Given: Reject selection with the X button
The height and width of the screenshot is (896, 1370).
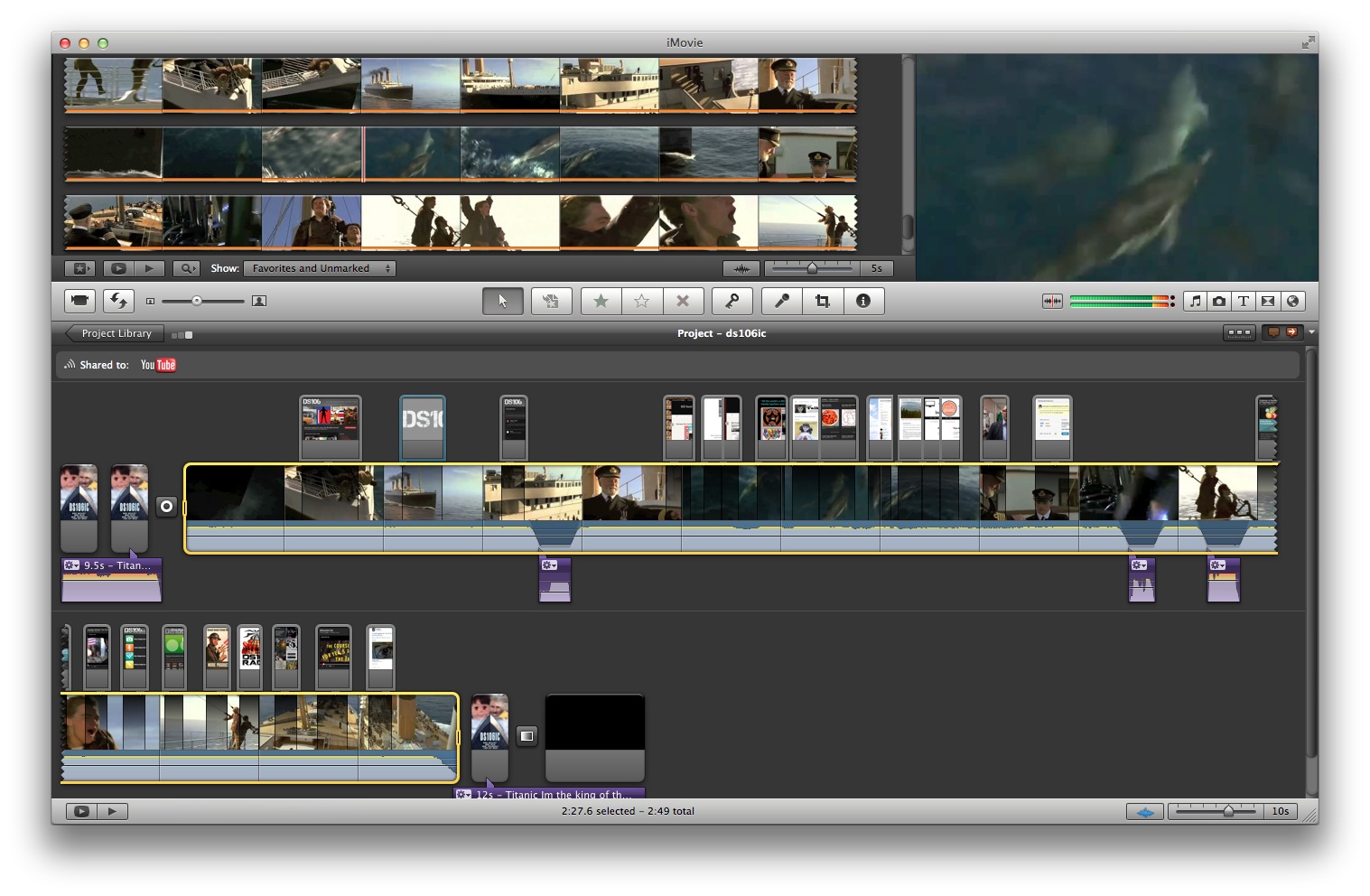Looking at the screenshot, I should (684, 301).
